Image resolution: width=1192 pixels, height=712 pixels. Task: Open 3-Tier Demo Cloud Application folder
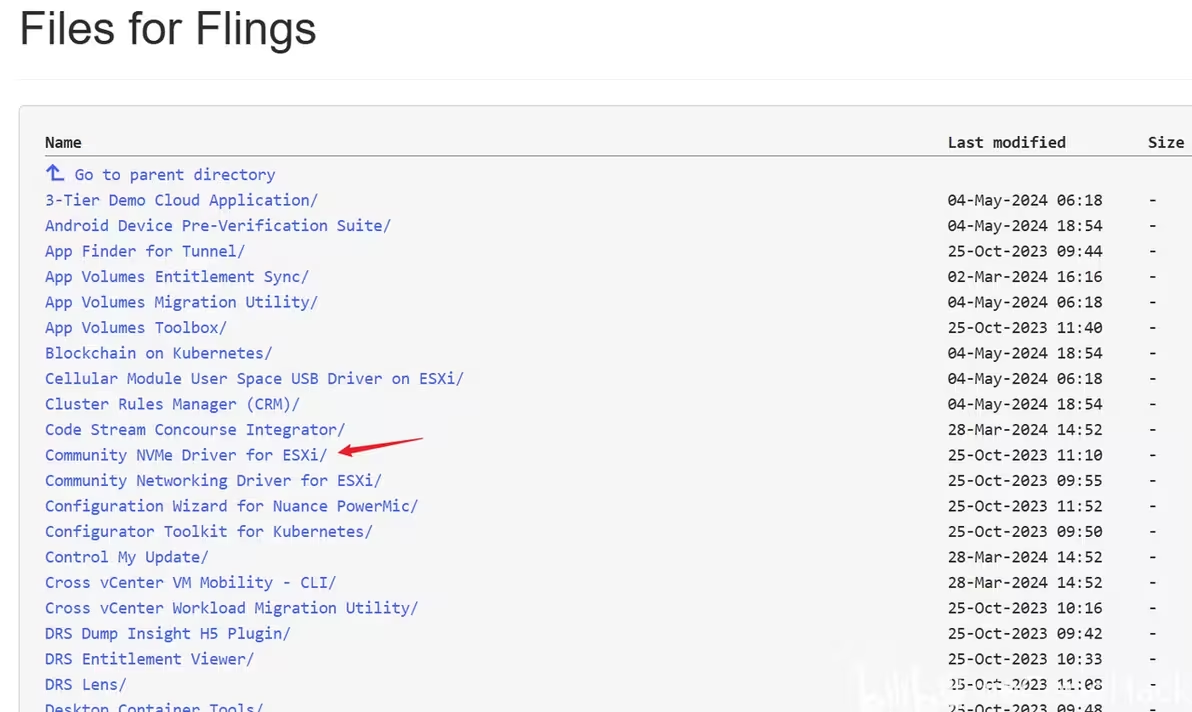(181, 200)
